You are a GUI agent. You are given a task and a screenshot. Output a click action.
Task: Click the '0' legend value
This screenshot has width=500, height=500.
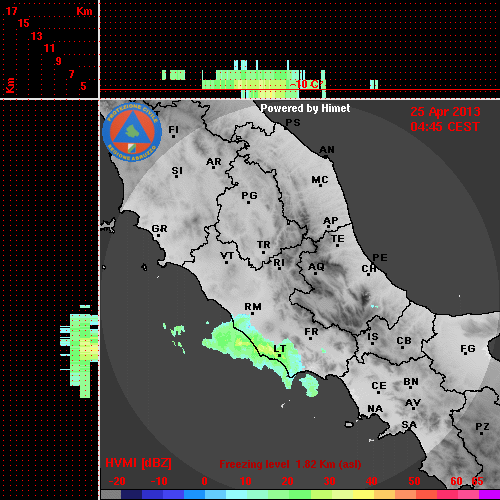(204, 481)
